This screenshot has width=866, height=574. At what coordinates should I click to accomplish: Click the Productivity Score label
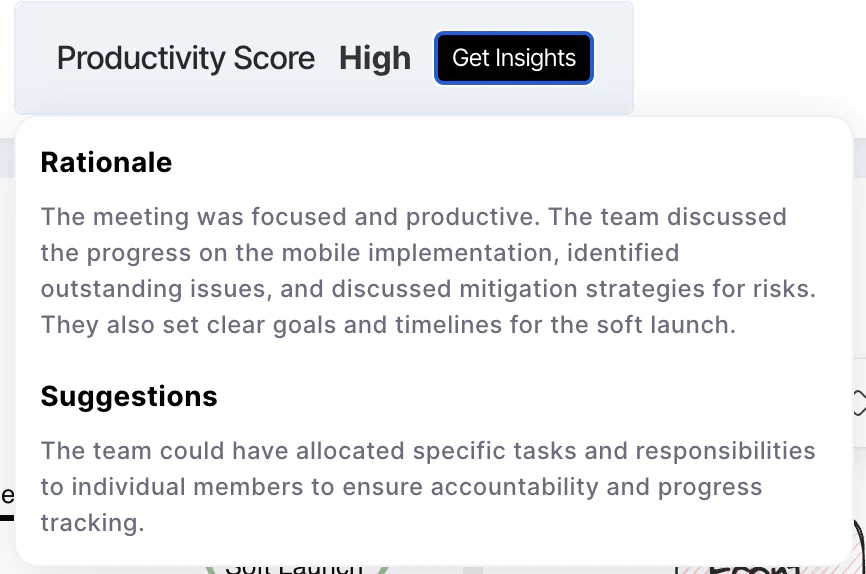pyautogui.click(x=186, y=58)
